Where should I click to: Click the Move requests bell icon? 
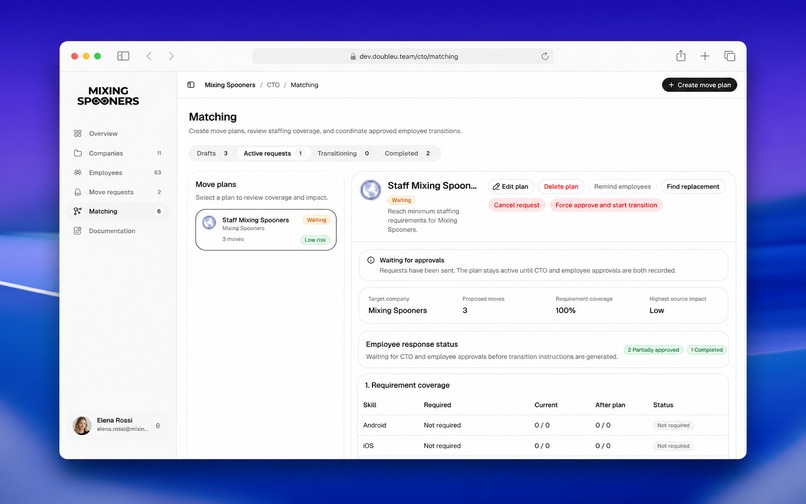click(78, 192)
